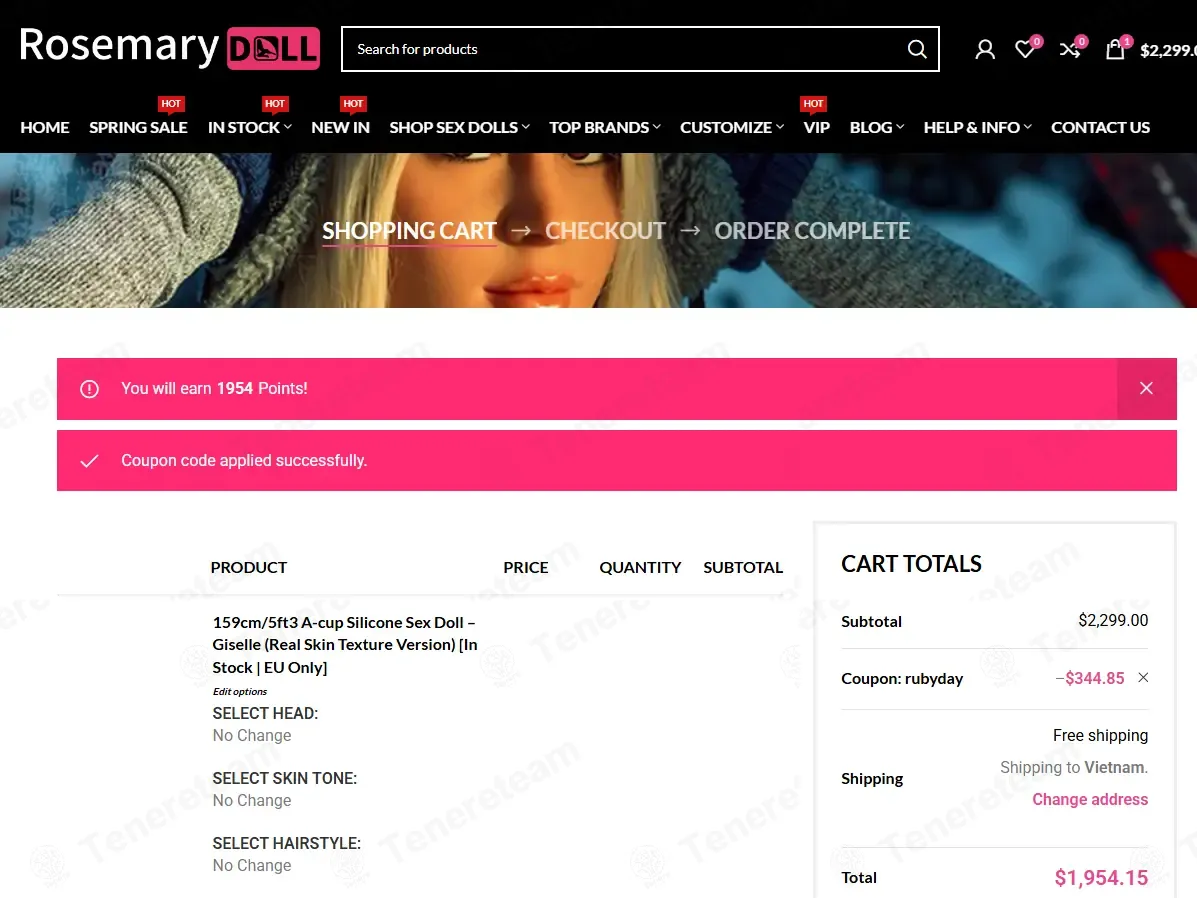Open the NEW IN menu item
Image resolution: width=1197 pixels, height=898 pixels.
tap(340, 128)
